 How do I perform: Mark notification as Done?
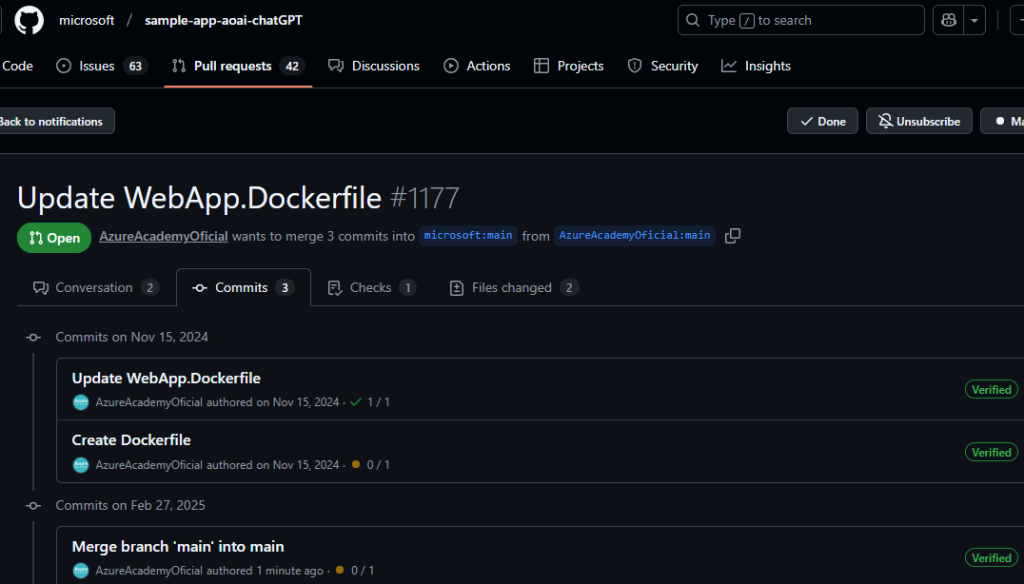point(821,121)
